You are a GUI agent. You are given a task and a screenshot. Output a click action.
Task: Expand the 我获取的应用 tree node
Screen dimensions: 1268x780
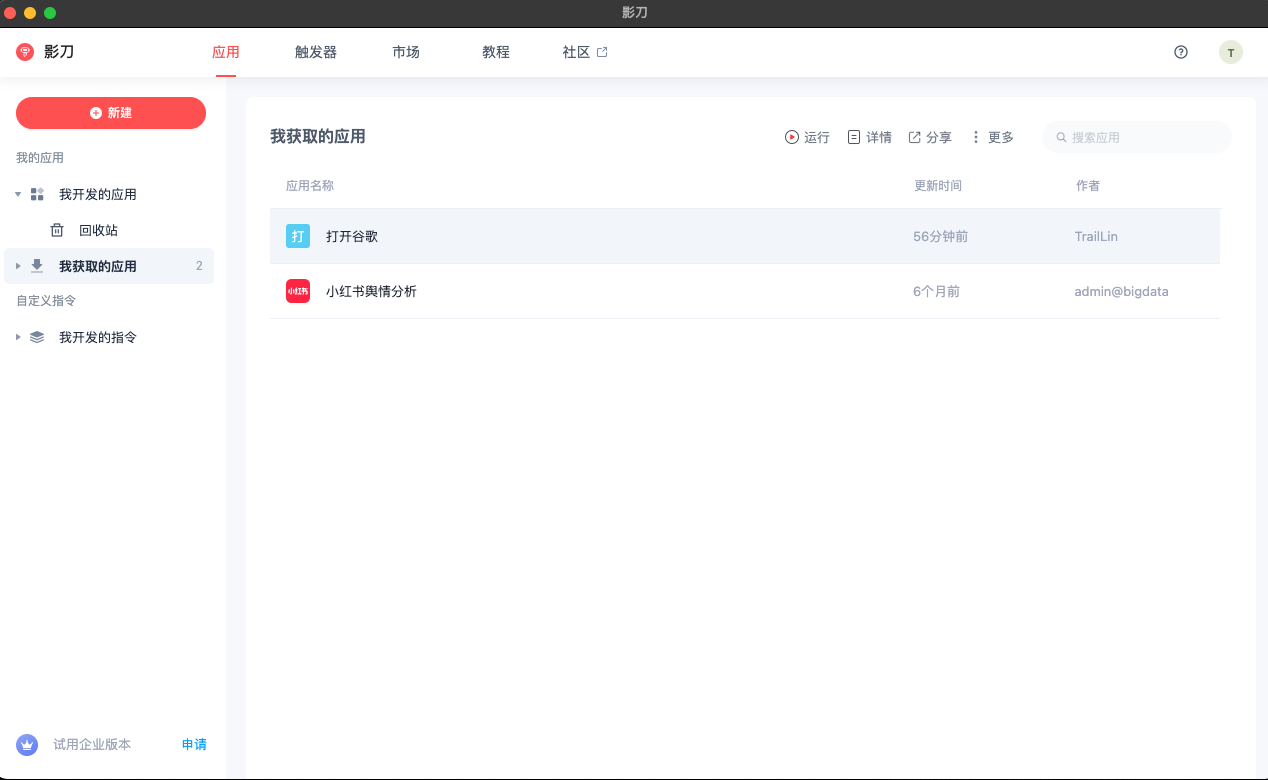coord(17,266)
